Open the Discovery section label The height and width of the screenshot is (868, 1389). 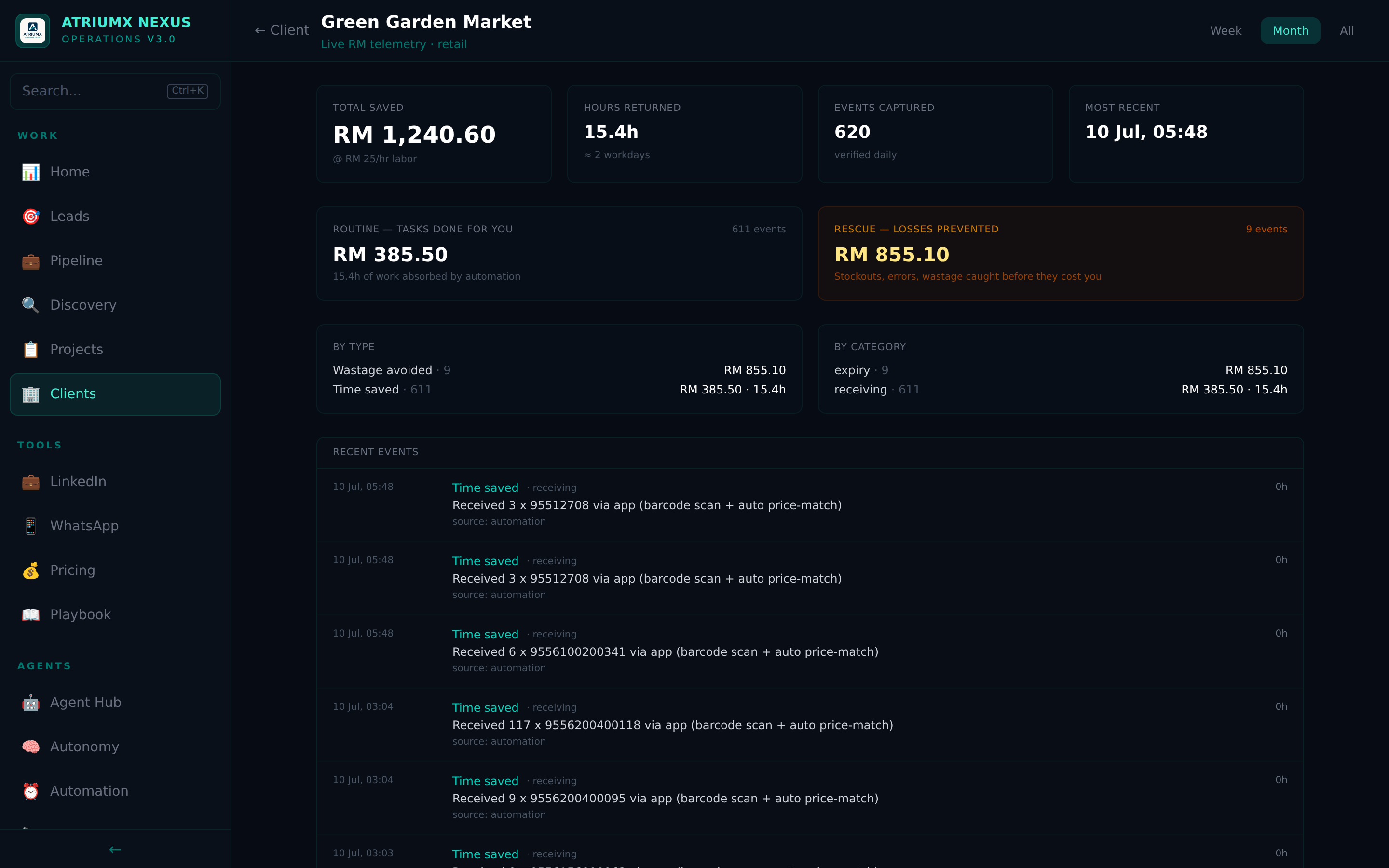83,305
